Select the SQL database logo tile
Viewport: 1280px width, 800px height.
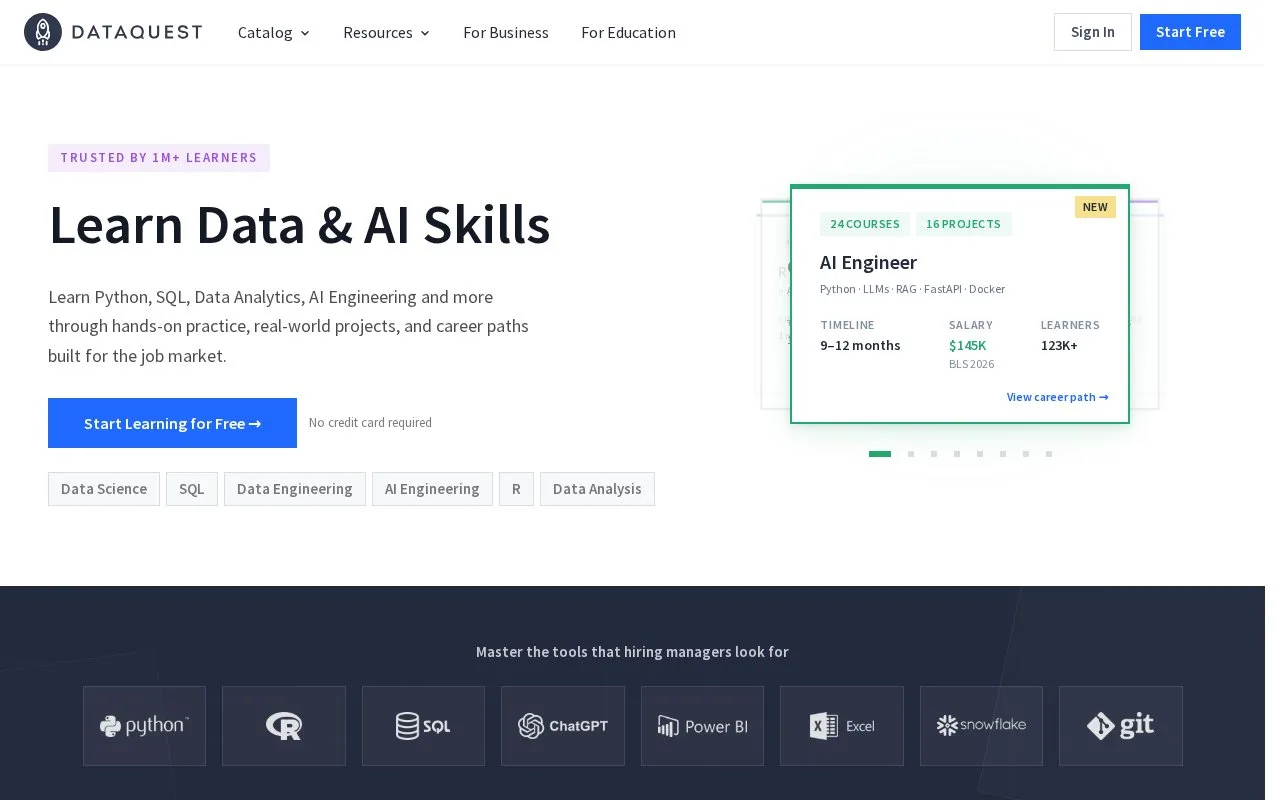(x=423, y=726)
